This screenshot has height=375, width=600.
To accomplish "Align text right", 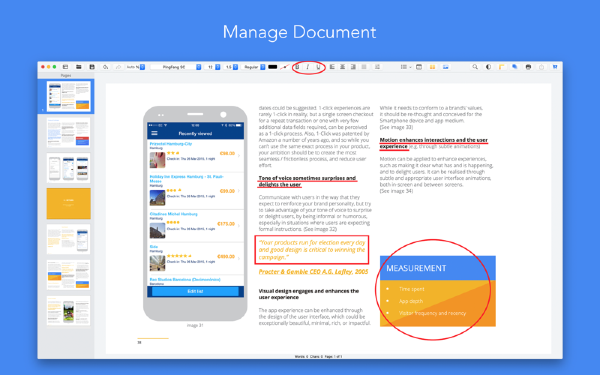I will pyautogui.click(x=353, y=67).
